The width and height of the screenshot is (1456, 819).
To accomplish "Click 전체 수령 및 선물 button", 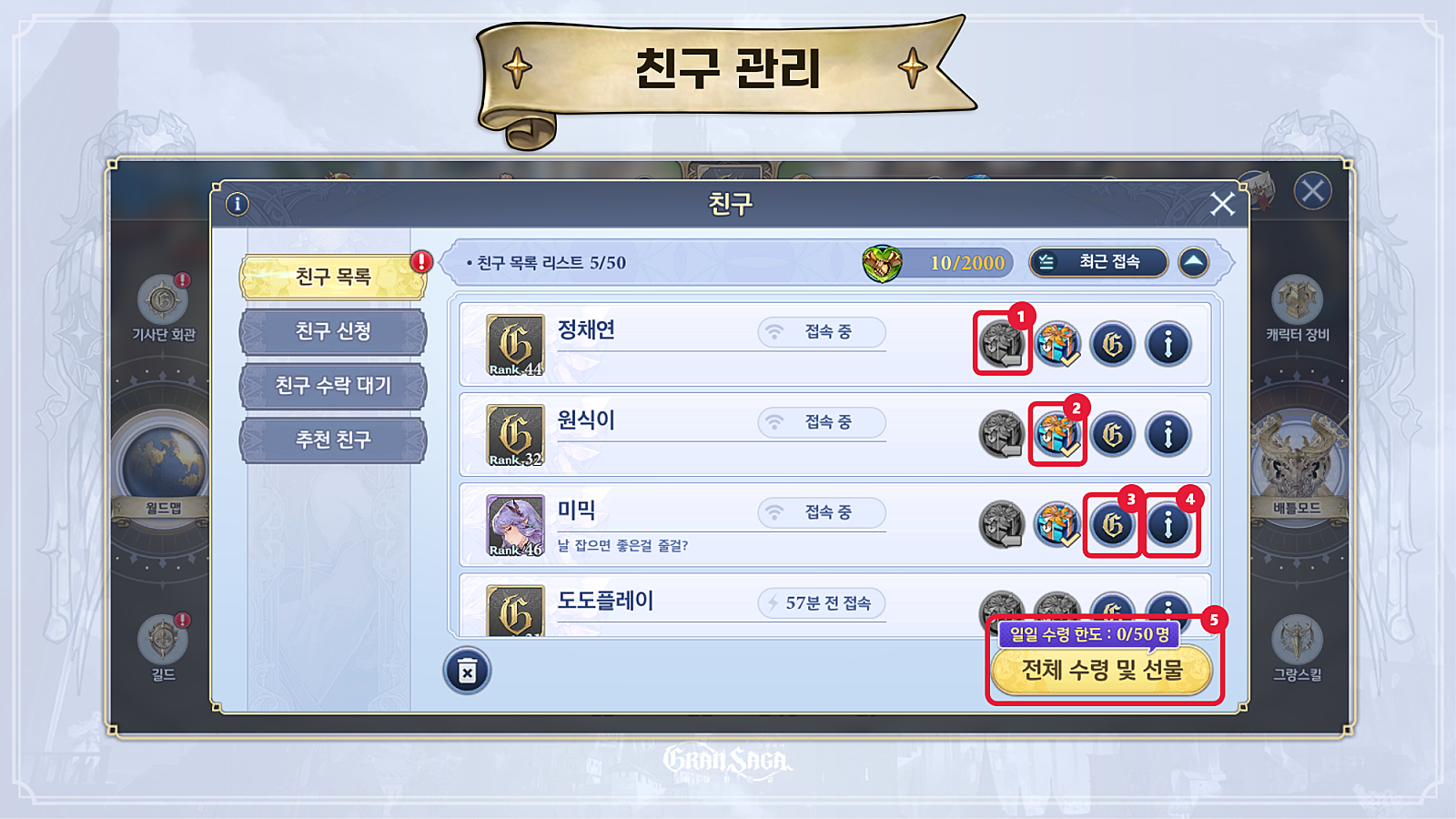I will point(1102,671).
